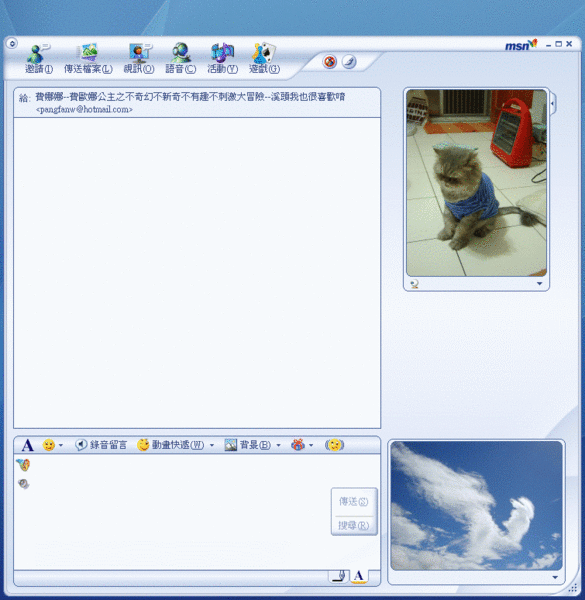This screenshot has height=600, width=585.
Task: Click contact email pangfanw@hotmail.com
Action: 84,109
